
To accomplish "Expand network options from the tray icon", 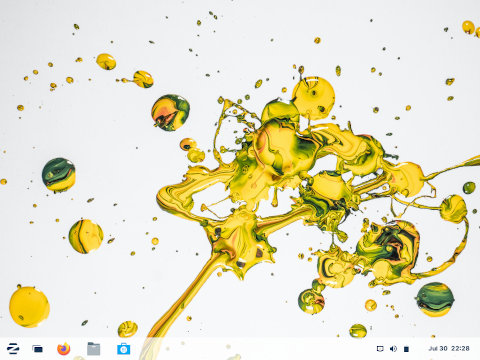I will pos(380,349).
